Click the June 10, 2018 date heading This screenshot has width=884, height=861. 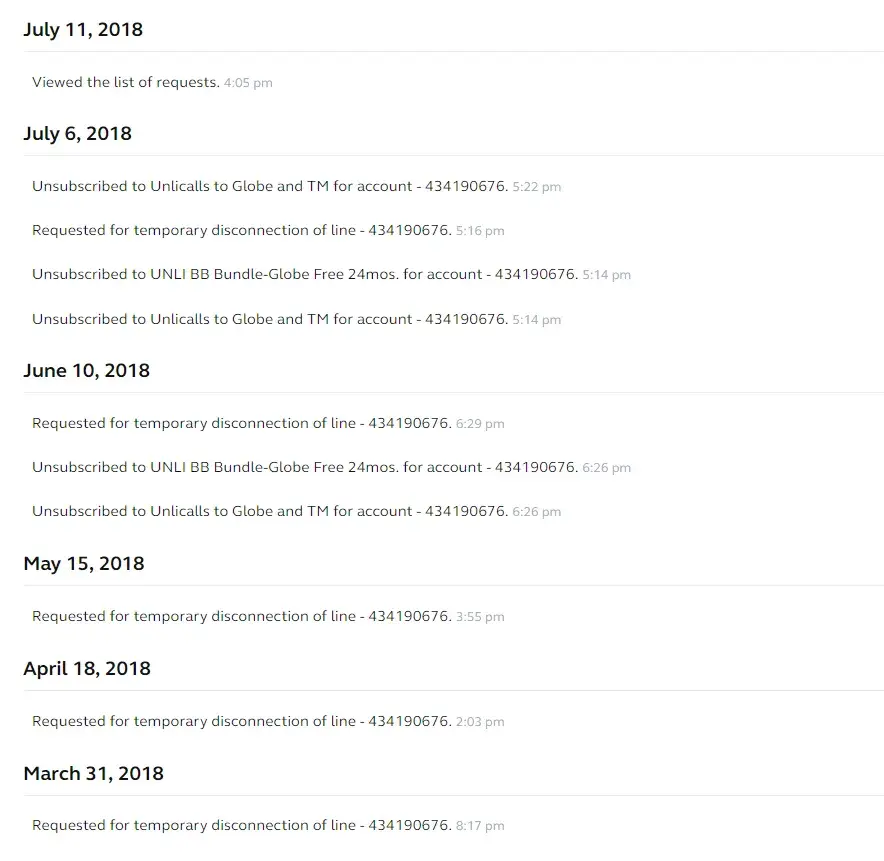86,370
